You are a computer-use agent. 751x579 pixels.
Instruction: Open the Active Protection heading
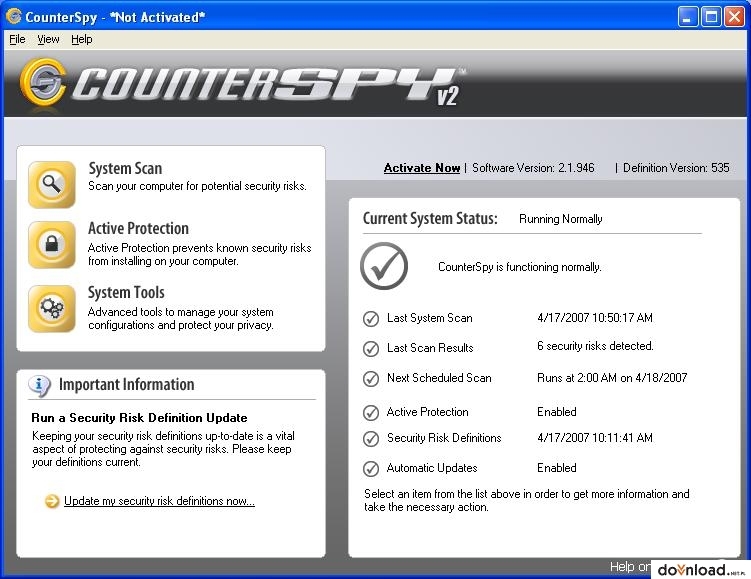tap(138, 228)
